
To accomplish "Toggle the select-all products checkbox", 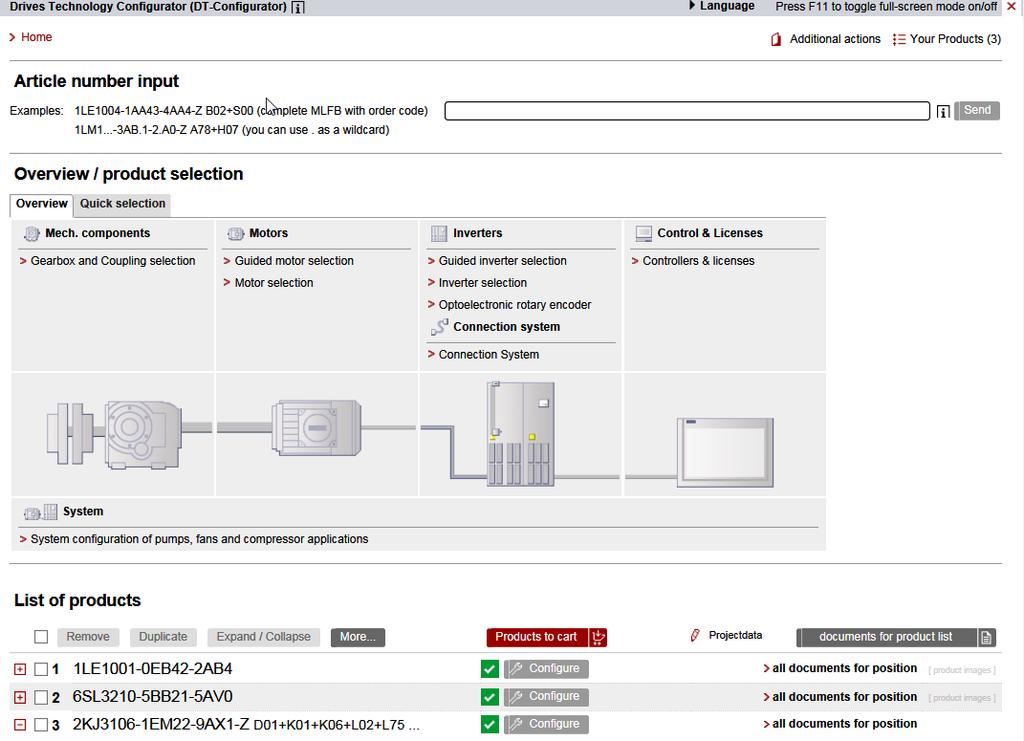I will (x=41, y=637).
